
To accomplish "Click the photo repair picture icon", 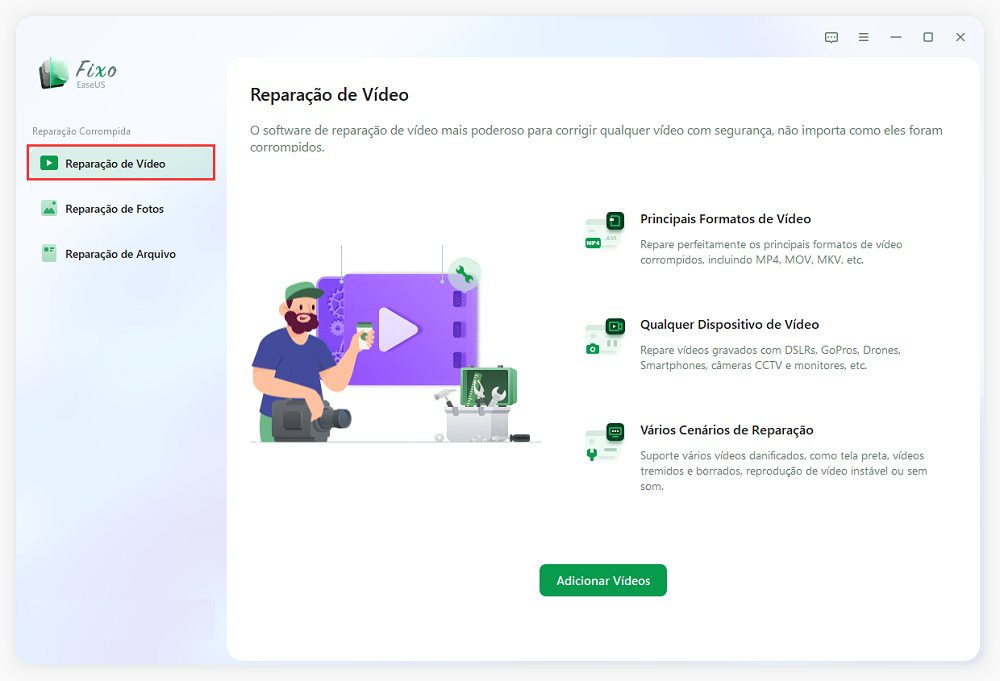I will [x=49, y=209].
